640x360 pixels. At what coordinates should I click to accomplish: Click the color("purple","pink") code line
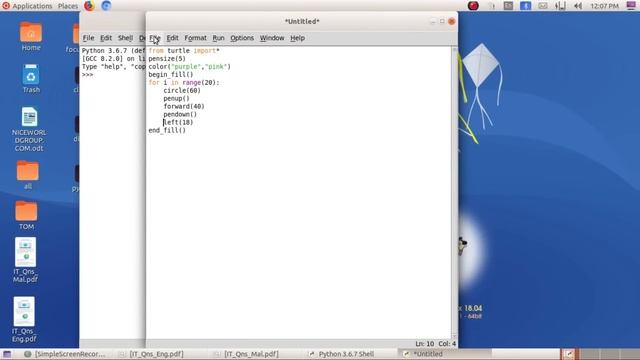click(190, 67)
